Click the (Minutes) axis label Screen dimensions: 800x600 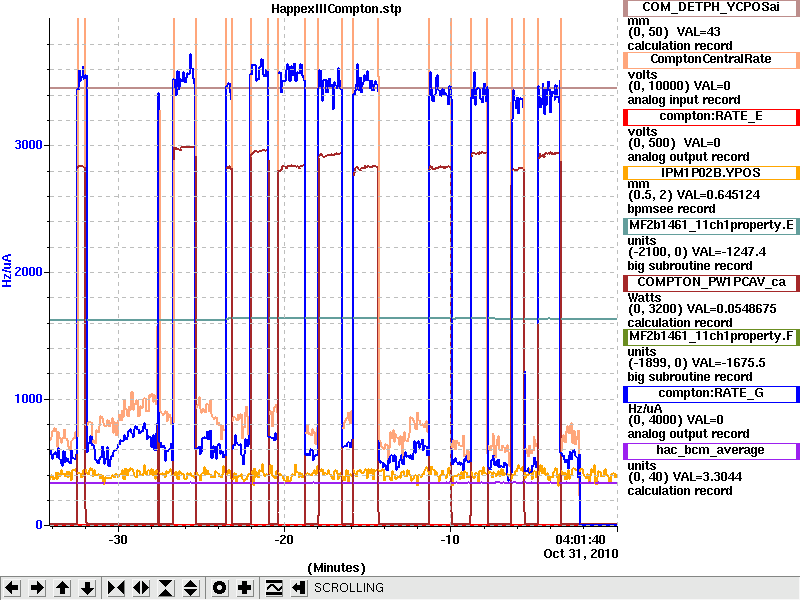pyautogui.click(x=336, y=568)
